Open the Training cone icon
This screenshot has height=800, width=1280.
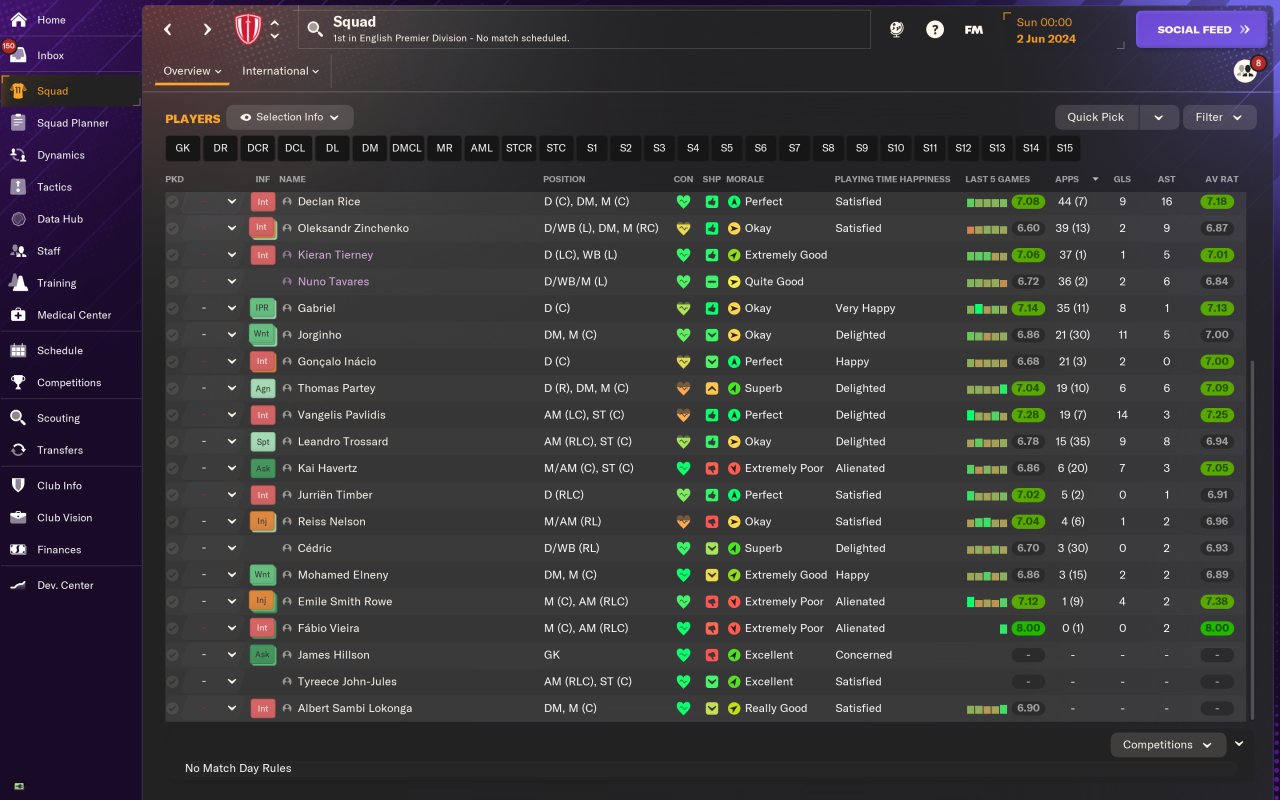tap(18, 283)
